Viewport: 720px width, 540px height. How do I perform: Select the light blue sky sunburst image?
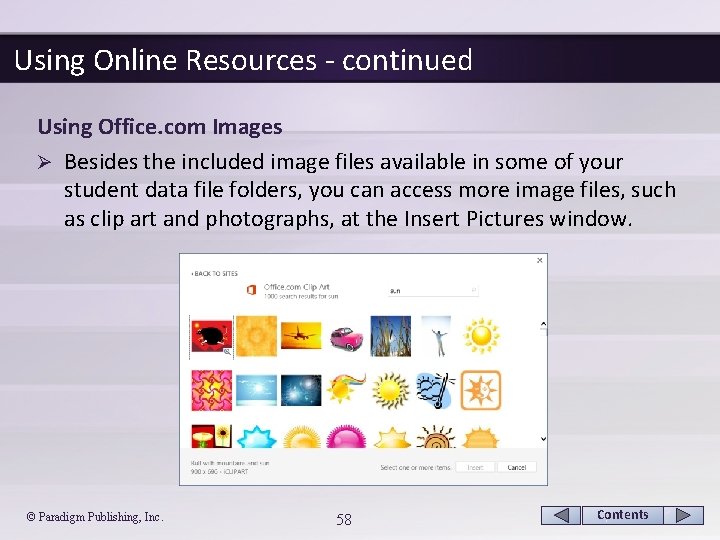click(x=256, y=390)
